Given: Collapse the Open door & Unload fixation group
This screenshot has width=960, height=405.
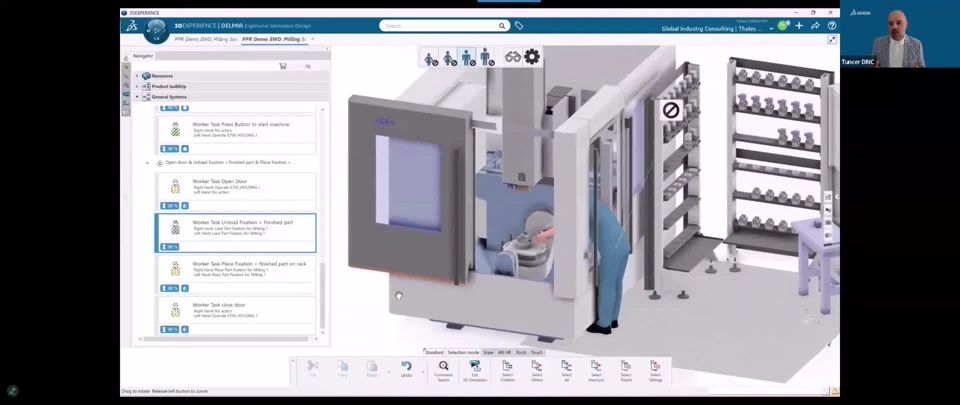Looking at the screenshot, I should point(148,163).
